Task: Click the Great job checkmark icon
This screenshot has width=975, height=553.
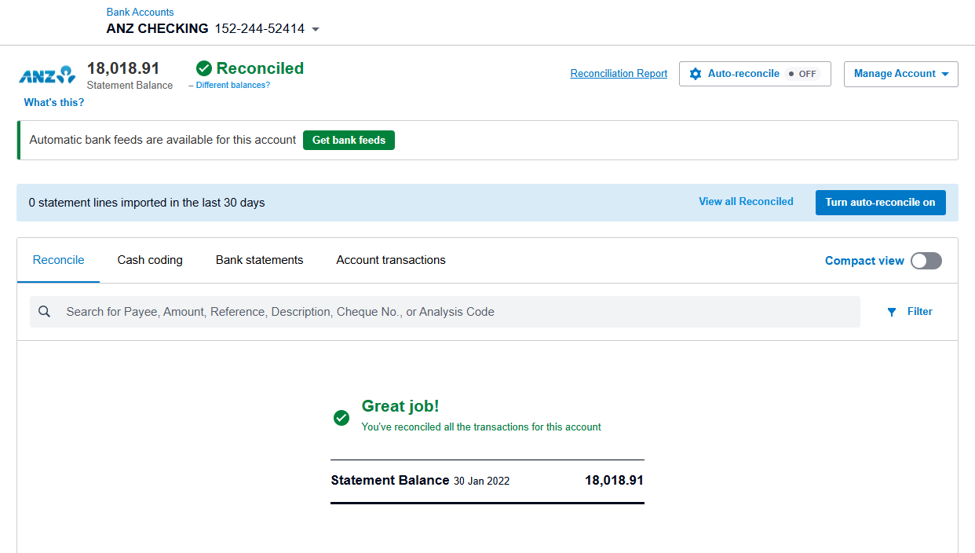Action: point(341,417)
